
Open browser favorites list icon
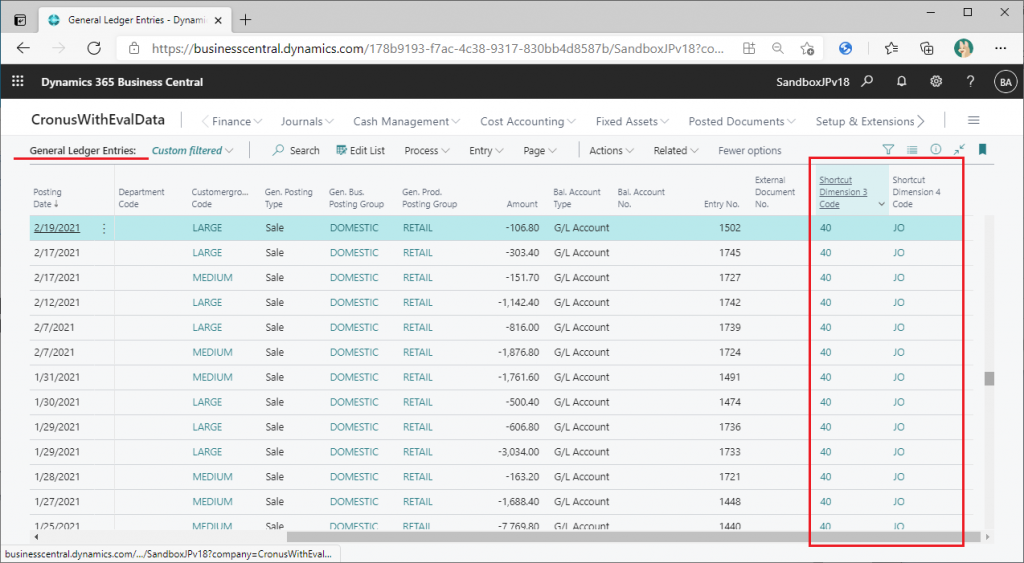[x=891, y=48]
